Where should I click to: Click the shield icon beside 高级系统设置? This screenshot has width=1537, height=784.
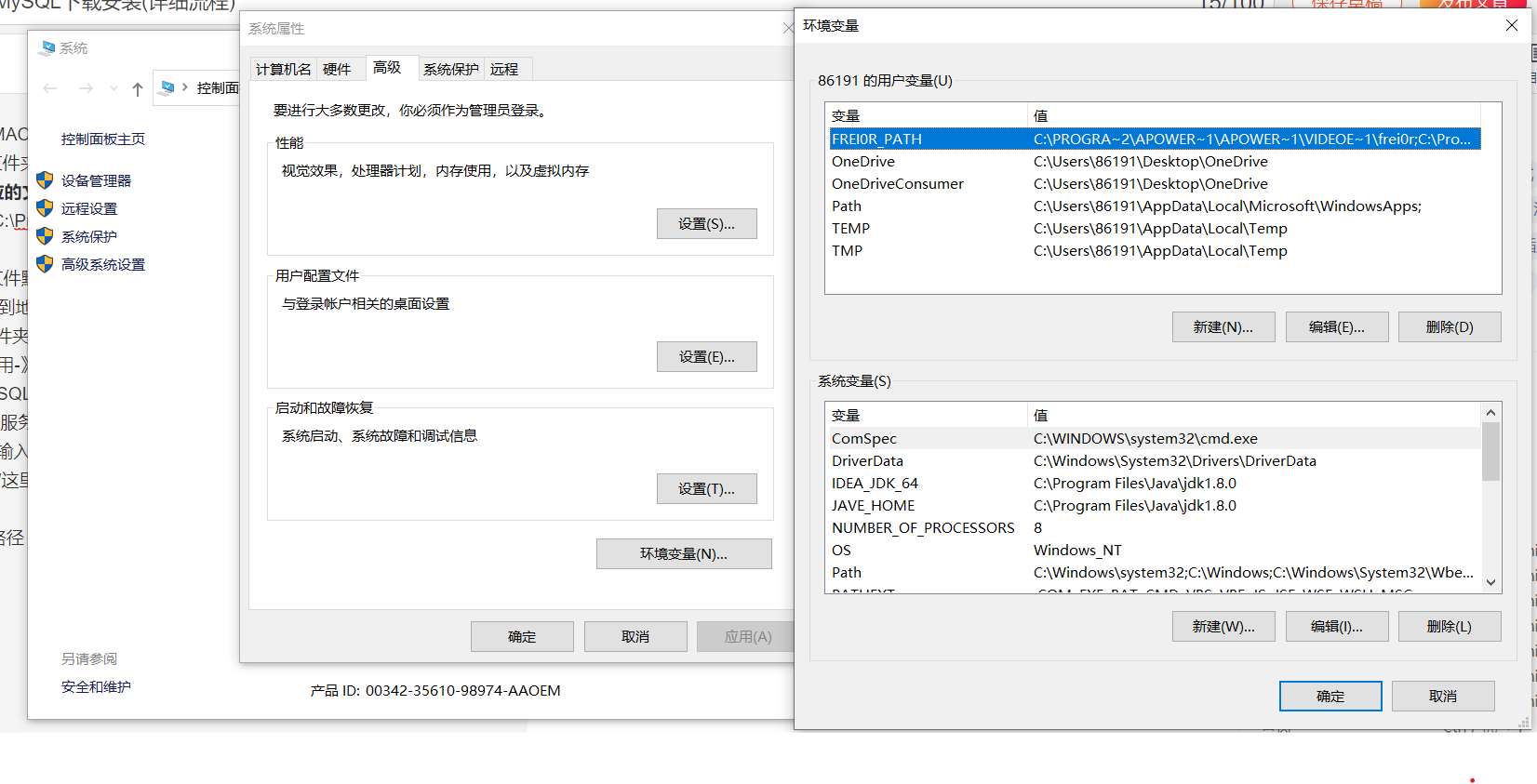coord(45,264)
